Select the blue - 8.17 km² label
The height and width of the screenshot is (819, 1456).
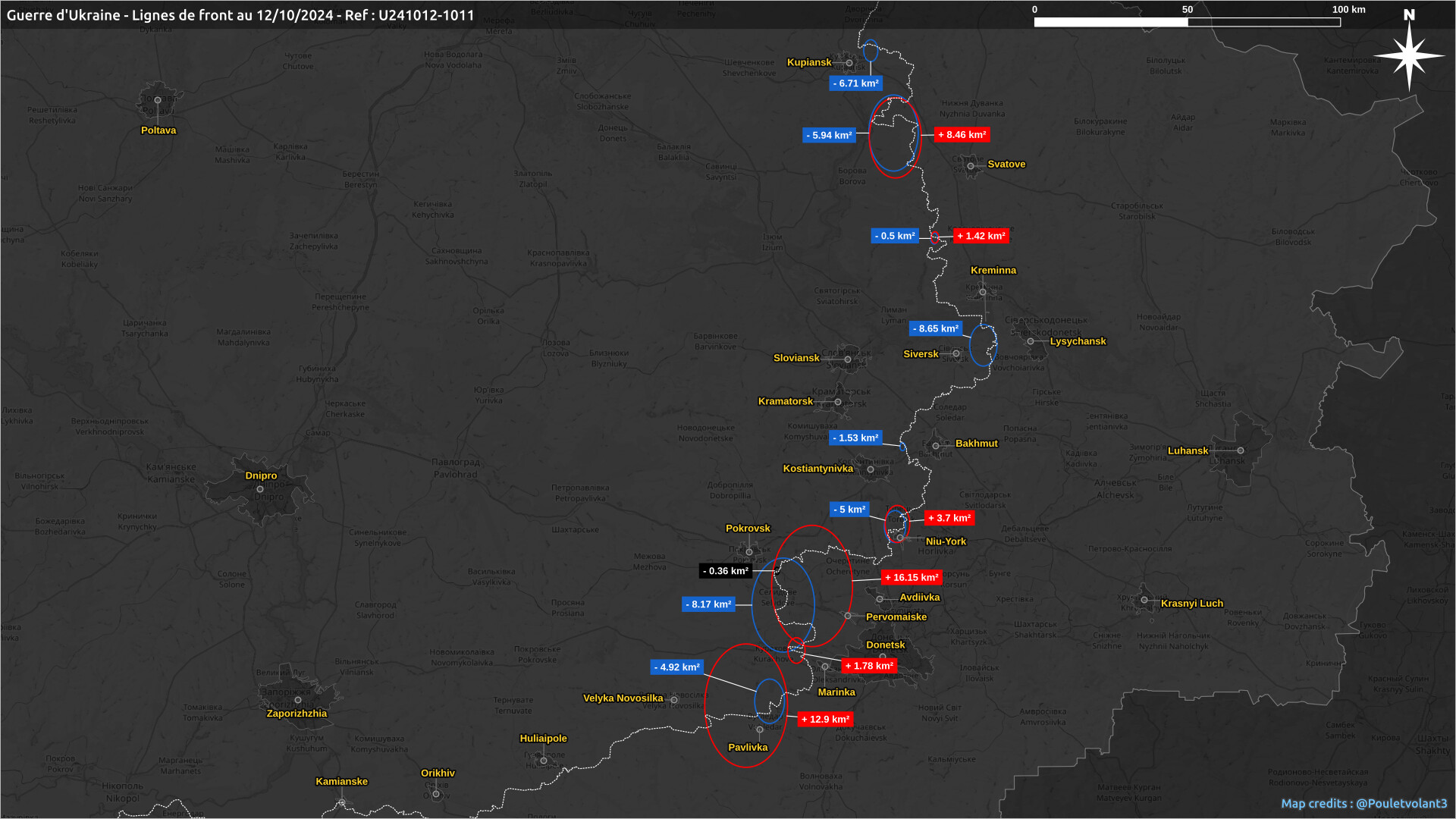(x=708, y=604)
